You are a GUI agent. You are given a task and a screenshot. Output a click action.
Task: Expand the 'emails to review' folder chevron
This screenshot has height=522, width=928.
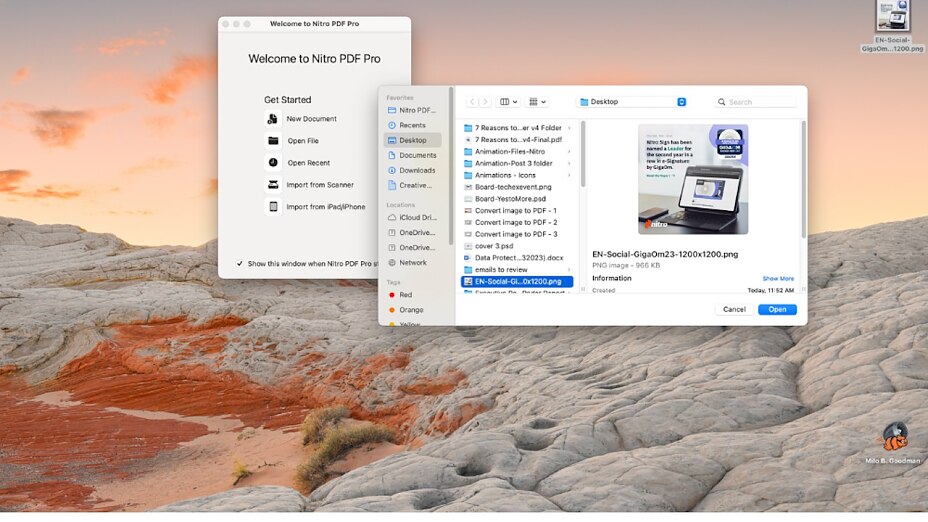[569, 270]
